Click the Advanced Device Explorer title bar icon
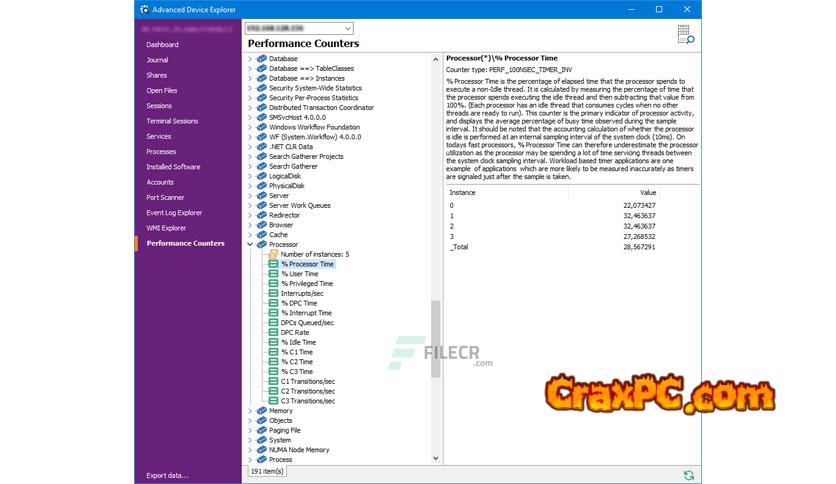The height and width of the screenshot is (484, 836). click(144, 10)
